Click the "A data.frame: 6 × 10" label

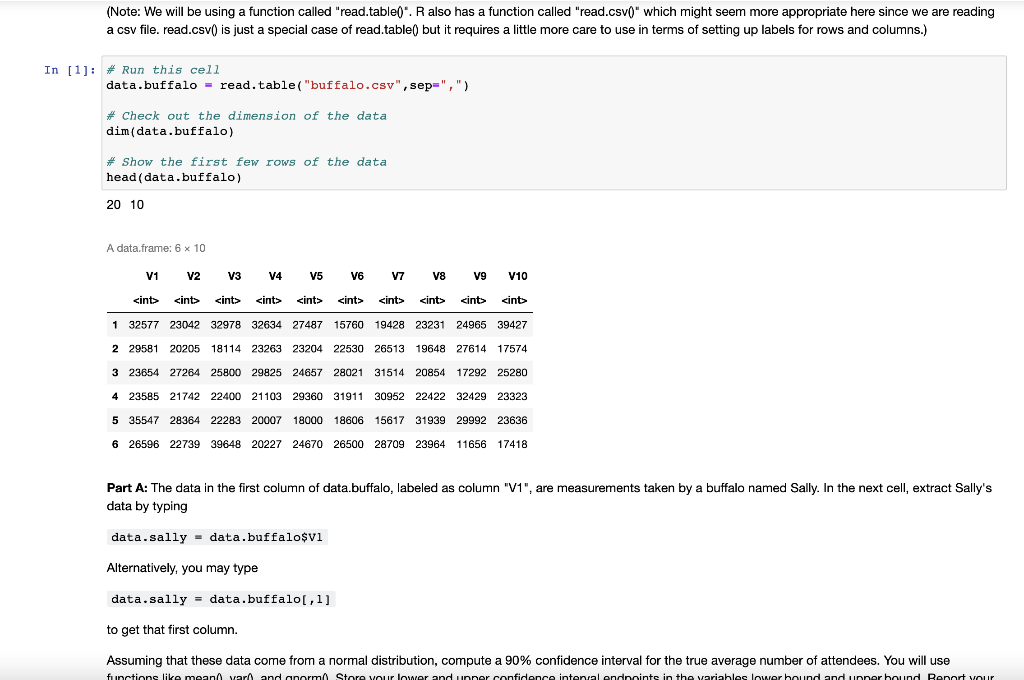pos(154,247)
